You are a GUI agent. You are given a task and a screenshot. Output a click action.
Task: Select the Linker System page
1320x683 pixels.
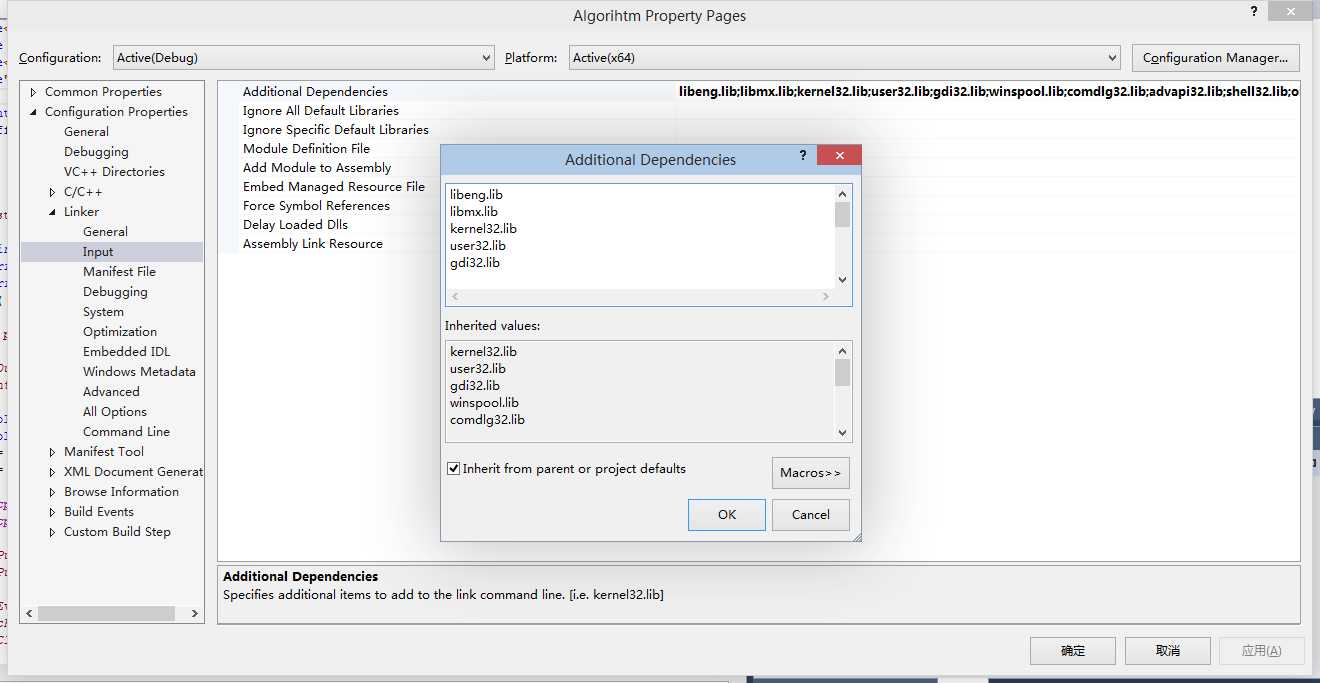(103, 312)
